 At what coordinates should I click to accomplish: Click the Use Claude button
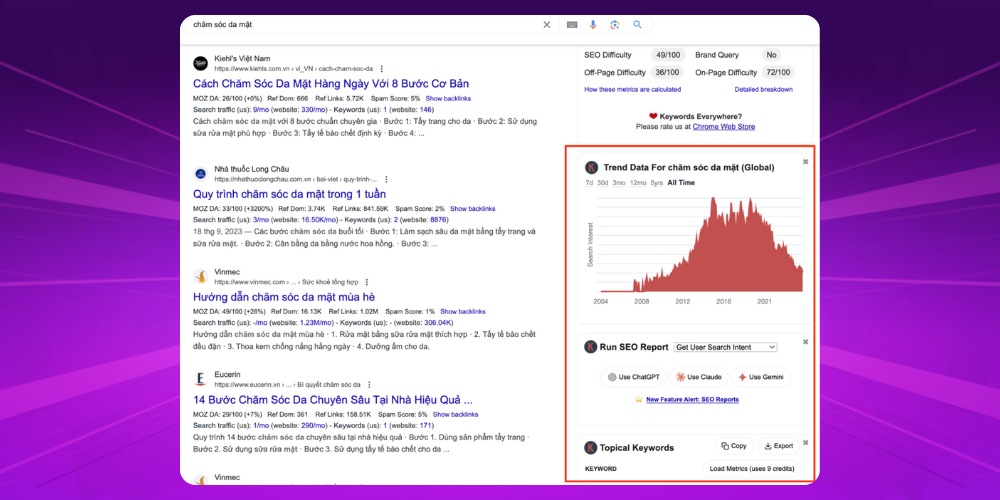(698, 377)
